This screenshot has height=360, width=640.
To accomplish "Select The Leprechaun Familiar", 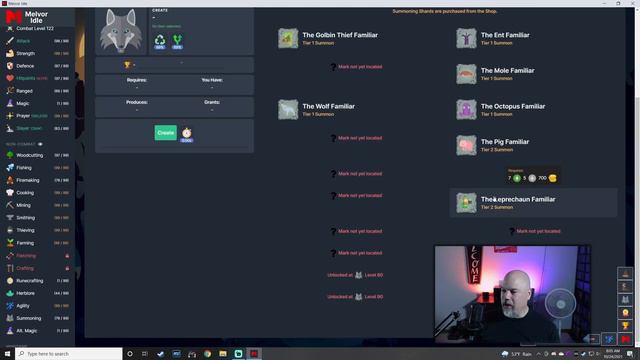I will pos(533,203).
